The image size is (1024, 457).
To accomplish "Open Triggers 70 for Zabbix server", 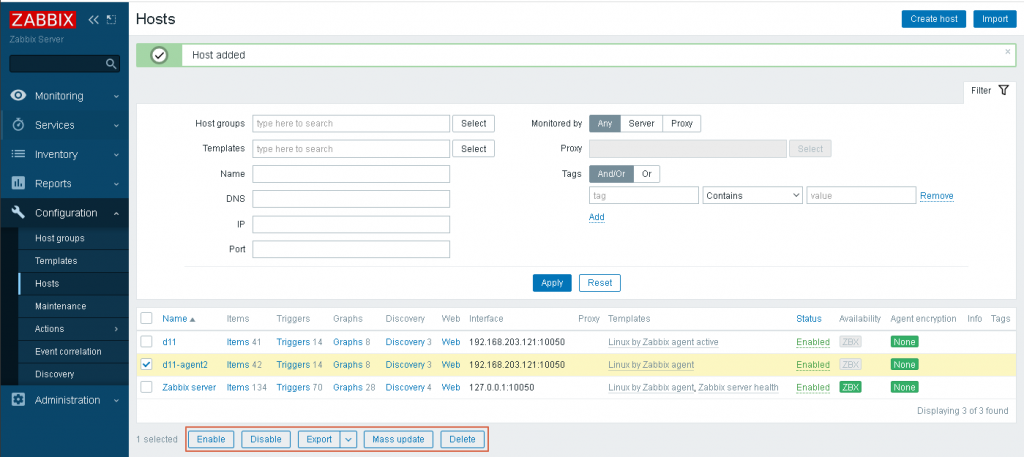I will [x=299, y=387].
